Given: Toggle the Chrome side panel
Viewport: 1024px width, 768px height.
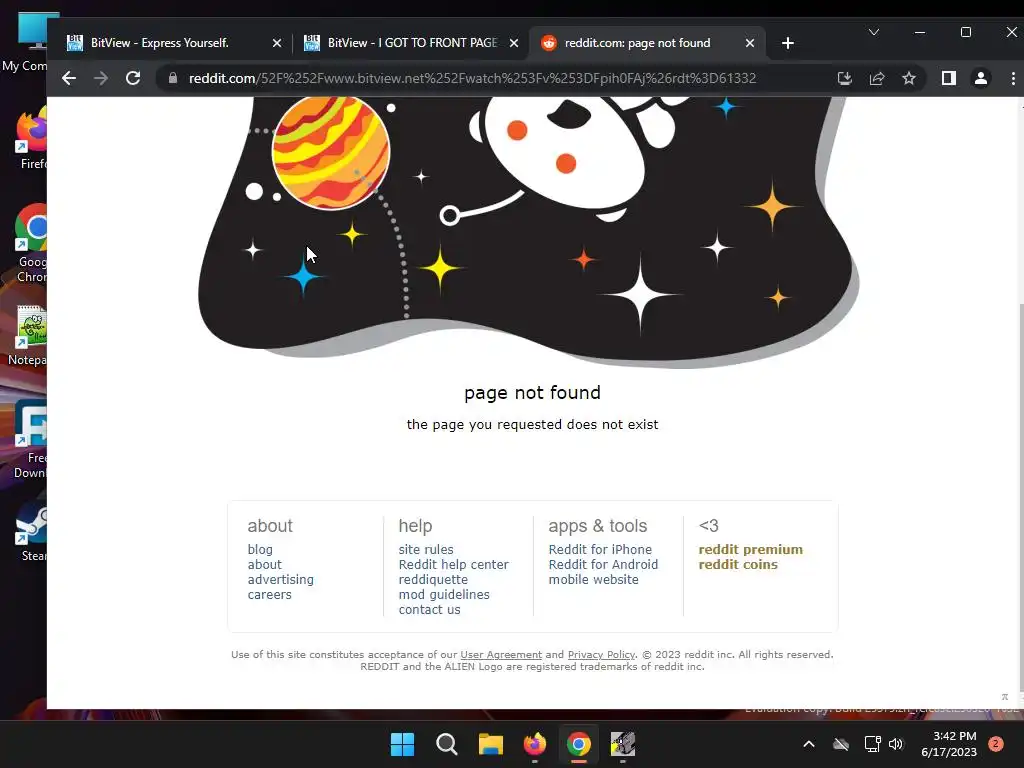Looking at the screenshot, I should click(x=948, y=78).
